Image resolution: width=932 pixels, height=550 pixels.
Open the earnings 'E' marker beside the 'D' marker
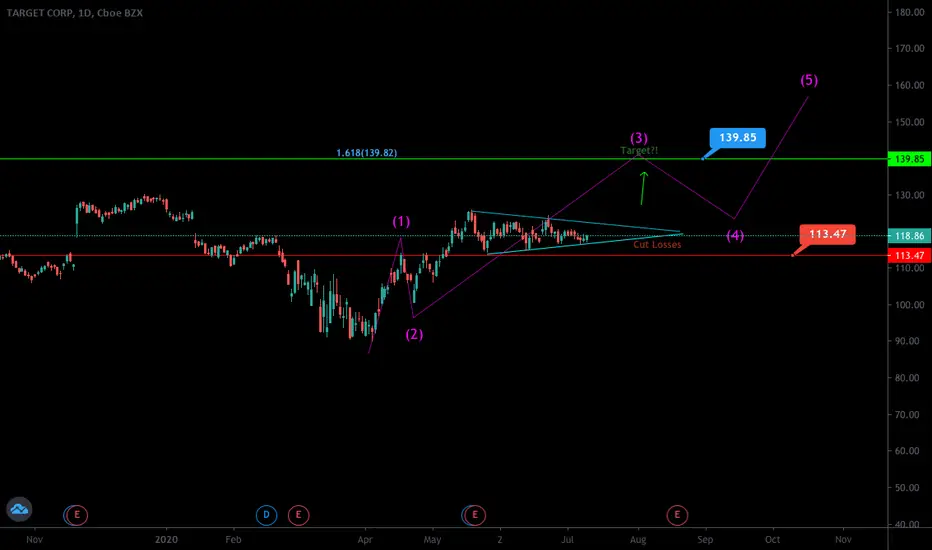pos(298,515)
